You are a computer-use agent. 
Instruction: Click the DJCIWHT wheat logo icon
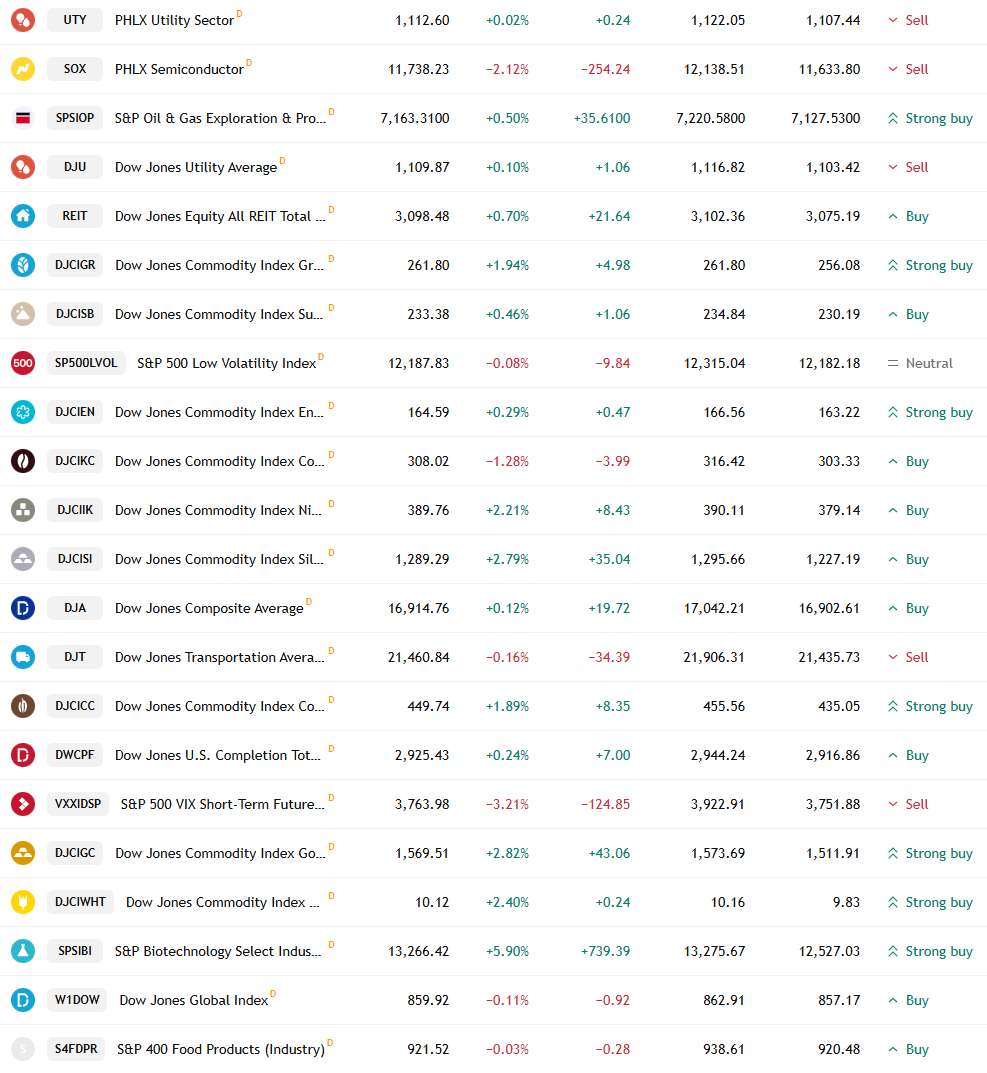pyautogui.click(x=23, y=902)
